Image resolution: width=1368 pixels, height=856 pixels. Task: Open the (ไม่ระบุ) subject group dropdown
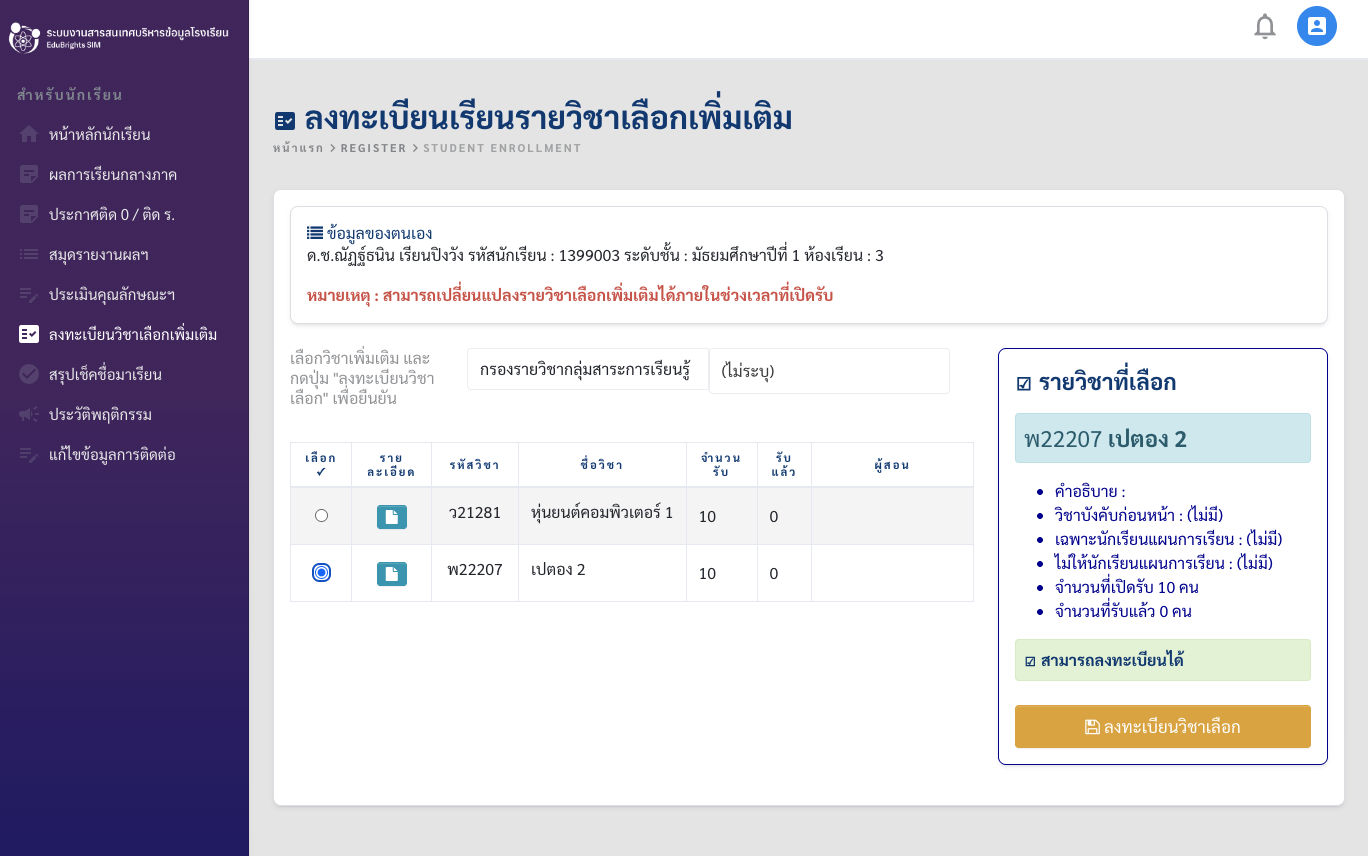coord(828,371)
